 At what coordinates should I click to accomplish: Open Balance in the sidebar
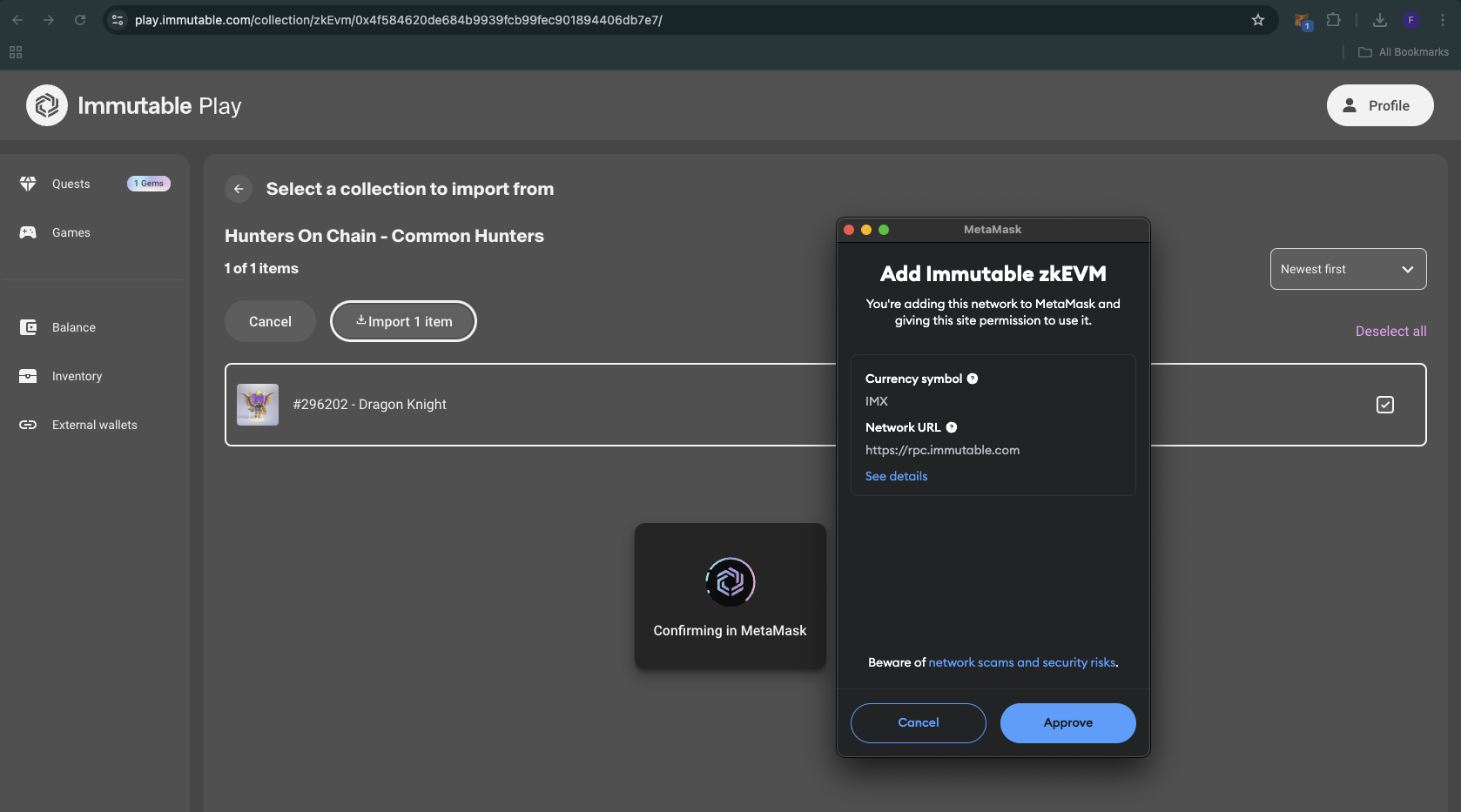point(73,327)
